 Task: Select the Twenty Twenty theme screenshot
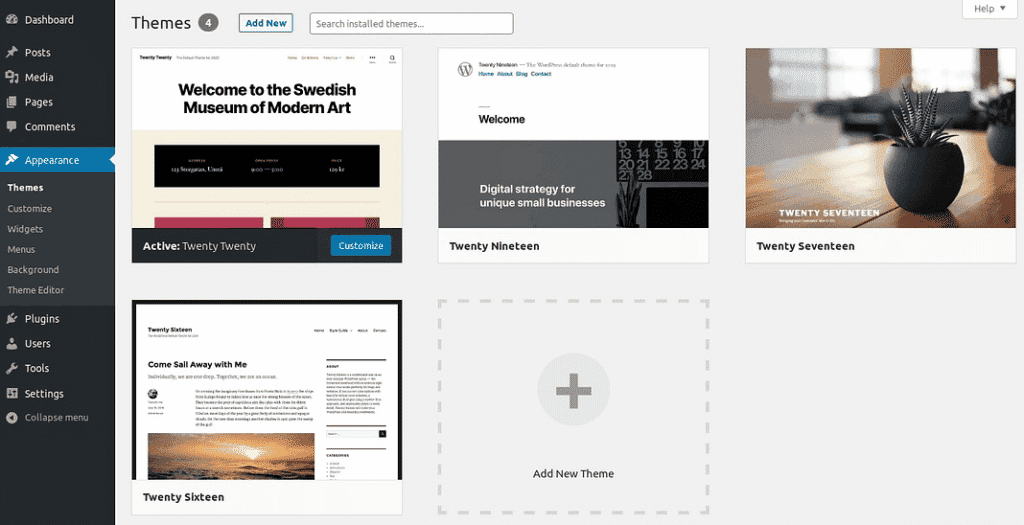[267, 138]
